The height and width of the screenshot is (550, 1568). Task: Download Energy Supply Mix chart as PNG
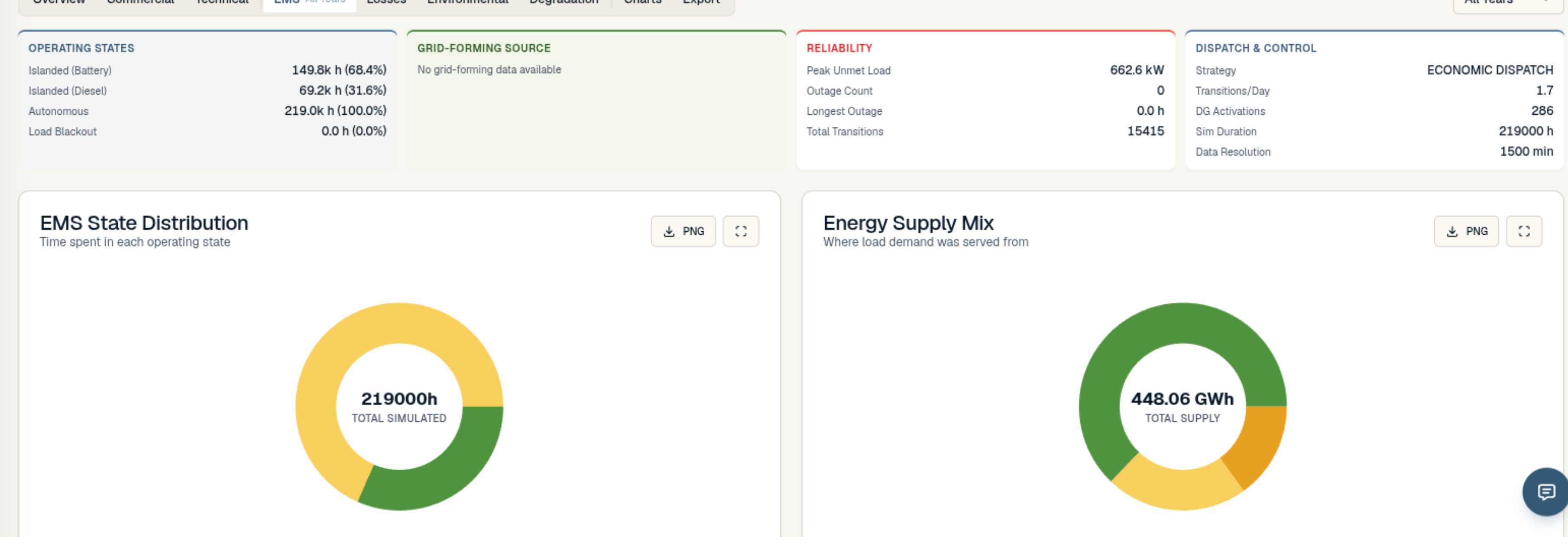pyautogui.click(x=1466, y=231)
